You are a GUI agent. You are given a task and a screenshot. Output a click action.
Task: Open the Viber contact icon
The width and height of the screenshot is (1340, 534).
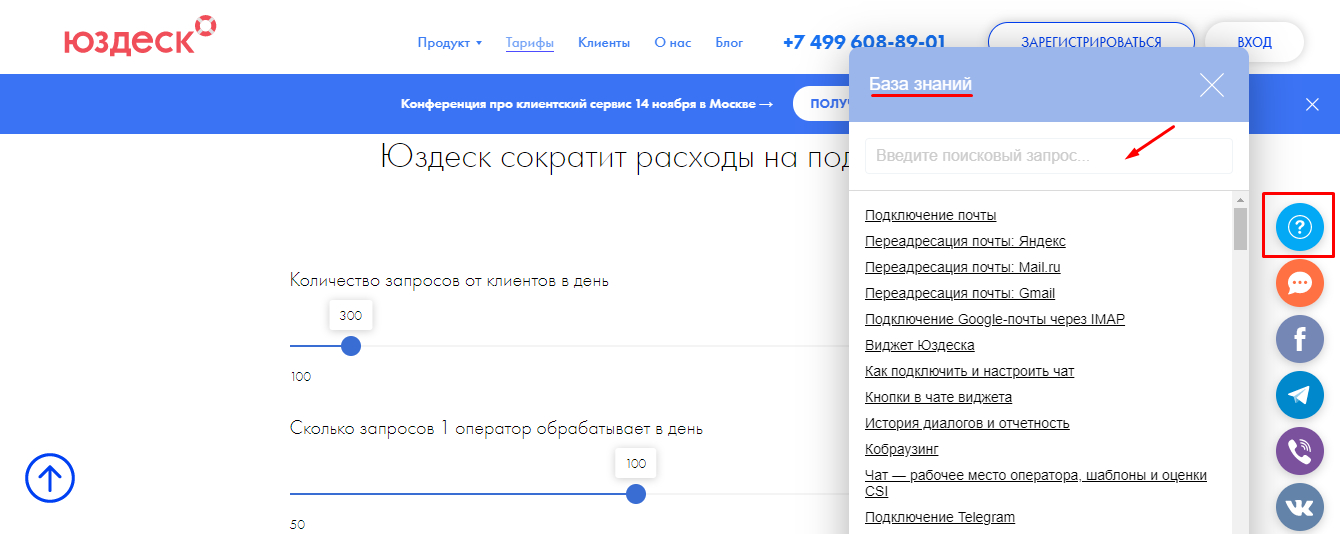click(1299, 451)
